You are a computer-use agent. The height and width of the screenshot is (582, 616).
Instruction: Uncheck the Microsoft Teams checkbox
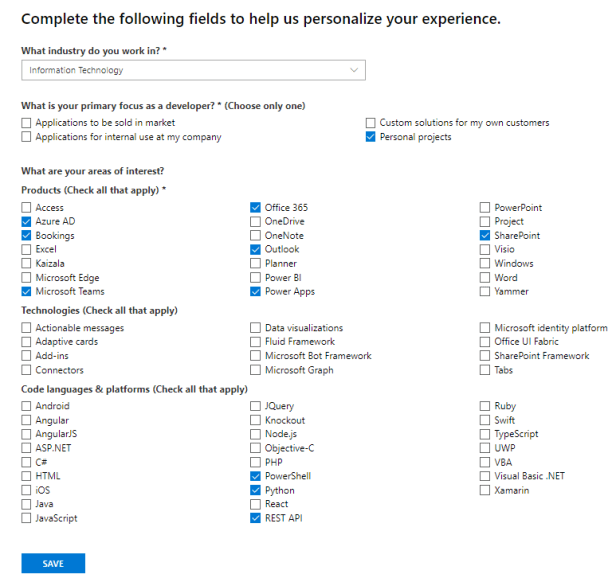click(26, 292)
